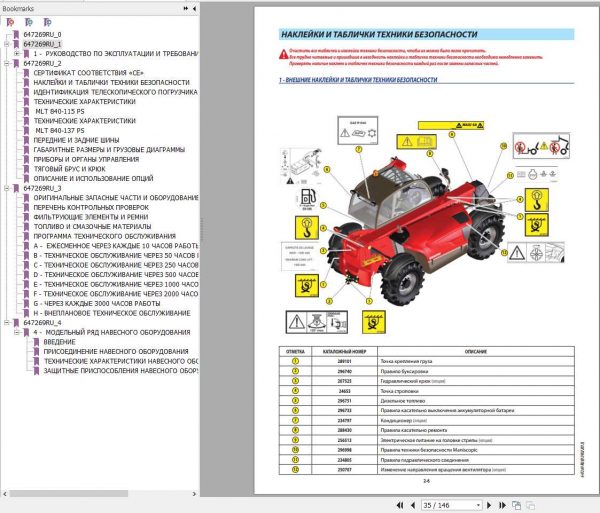Collapse the 647269RU_4 bookmark node
The height and width of the screenshot is (513, 600).
point(6,322)
